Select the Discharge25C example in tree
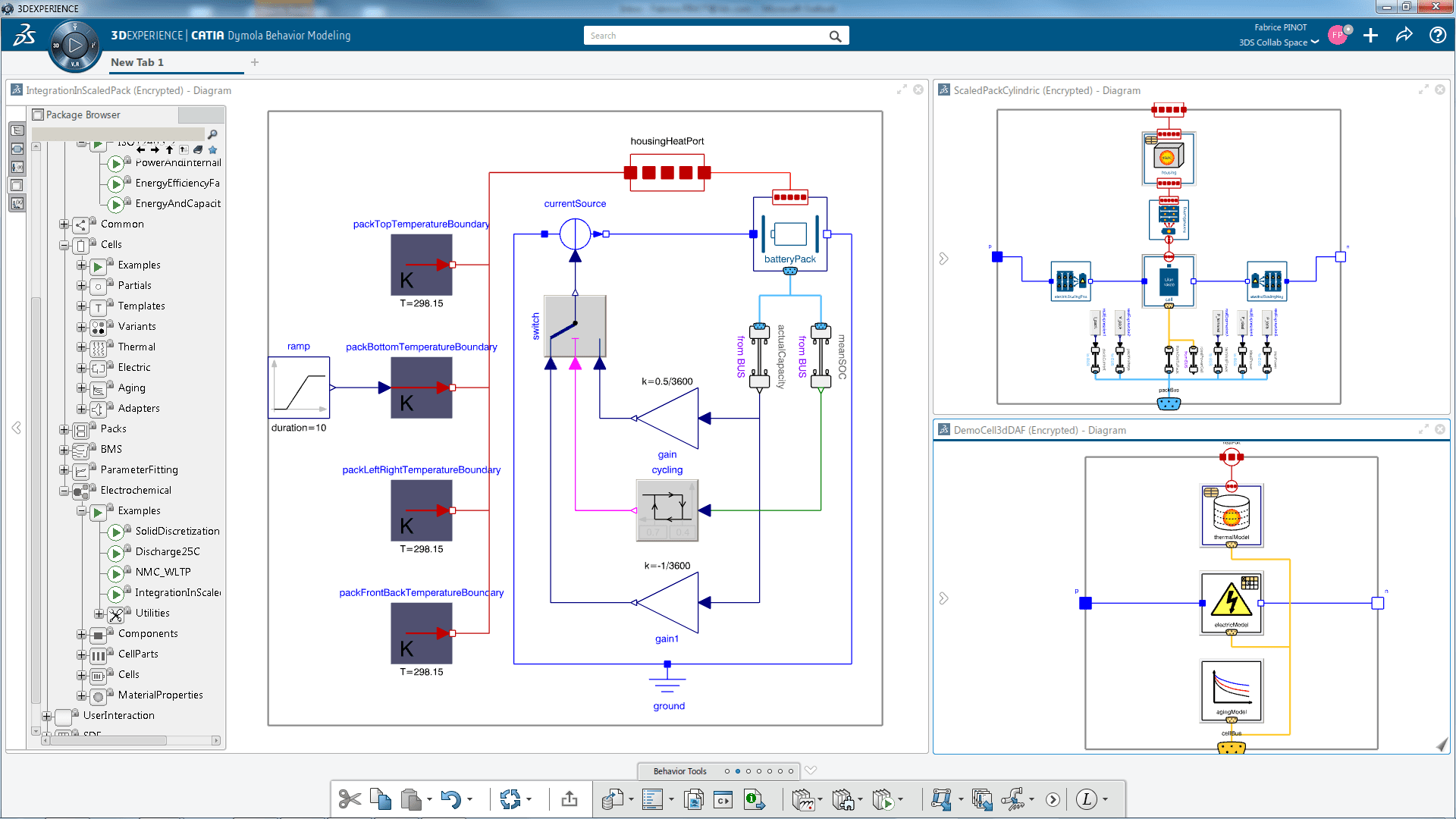Screen dimensions: 1456x819 (168, 551)
